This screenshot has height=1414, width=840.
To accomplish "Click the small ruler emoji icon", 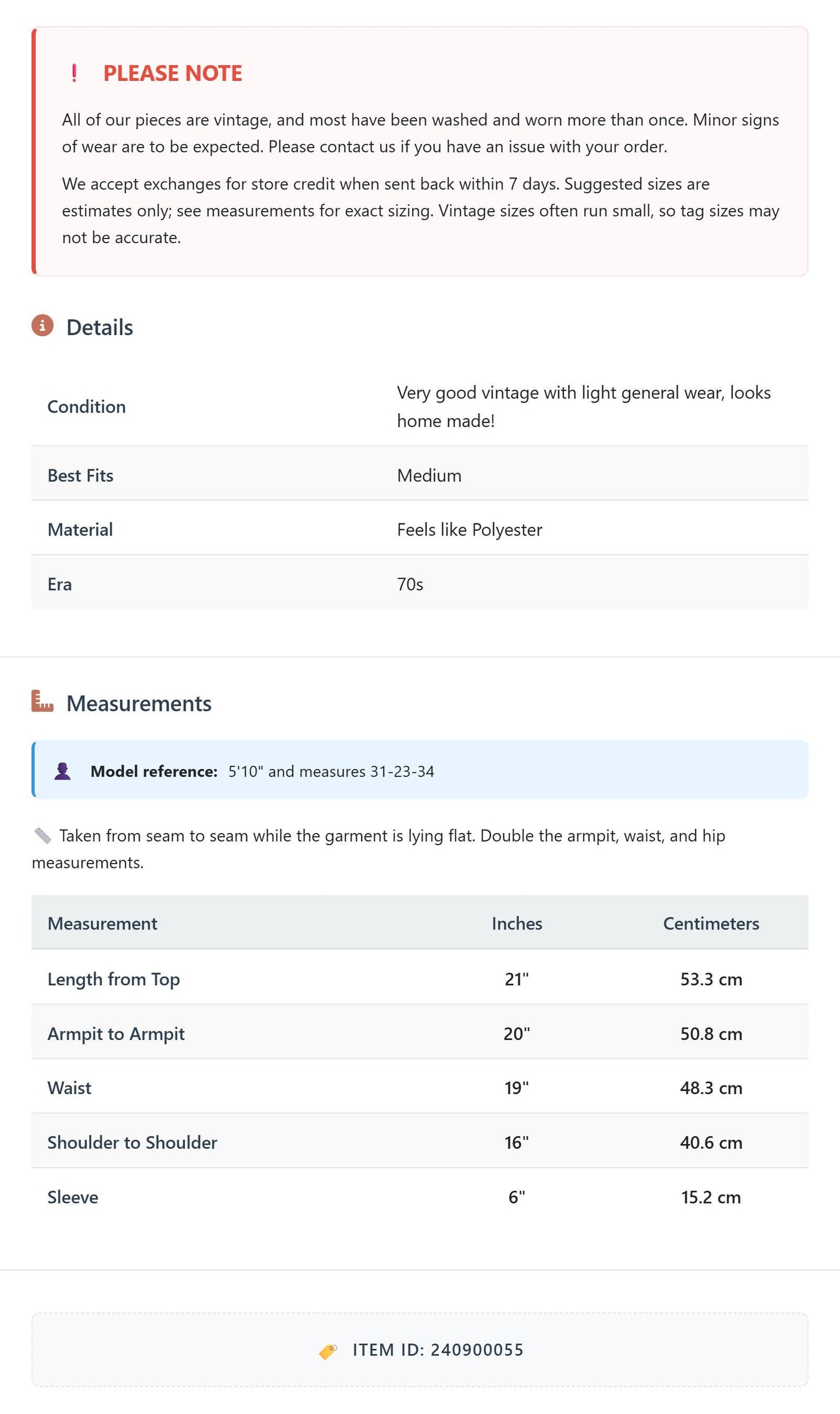I will click(x=42, y=836).
